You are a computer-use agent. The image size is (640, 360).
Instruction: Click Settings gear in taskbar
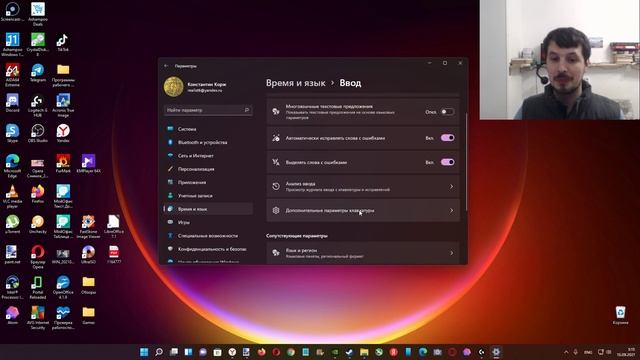tap(496, 352)
